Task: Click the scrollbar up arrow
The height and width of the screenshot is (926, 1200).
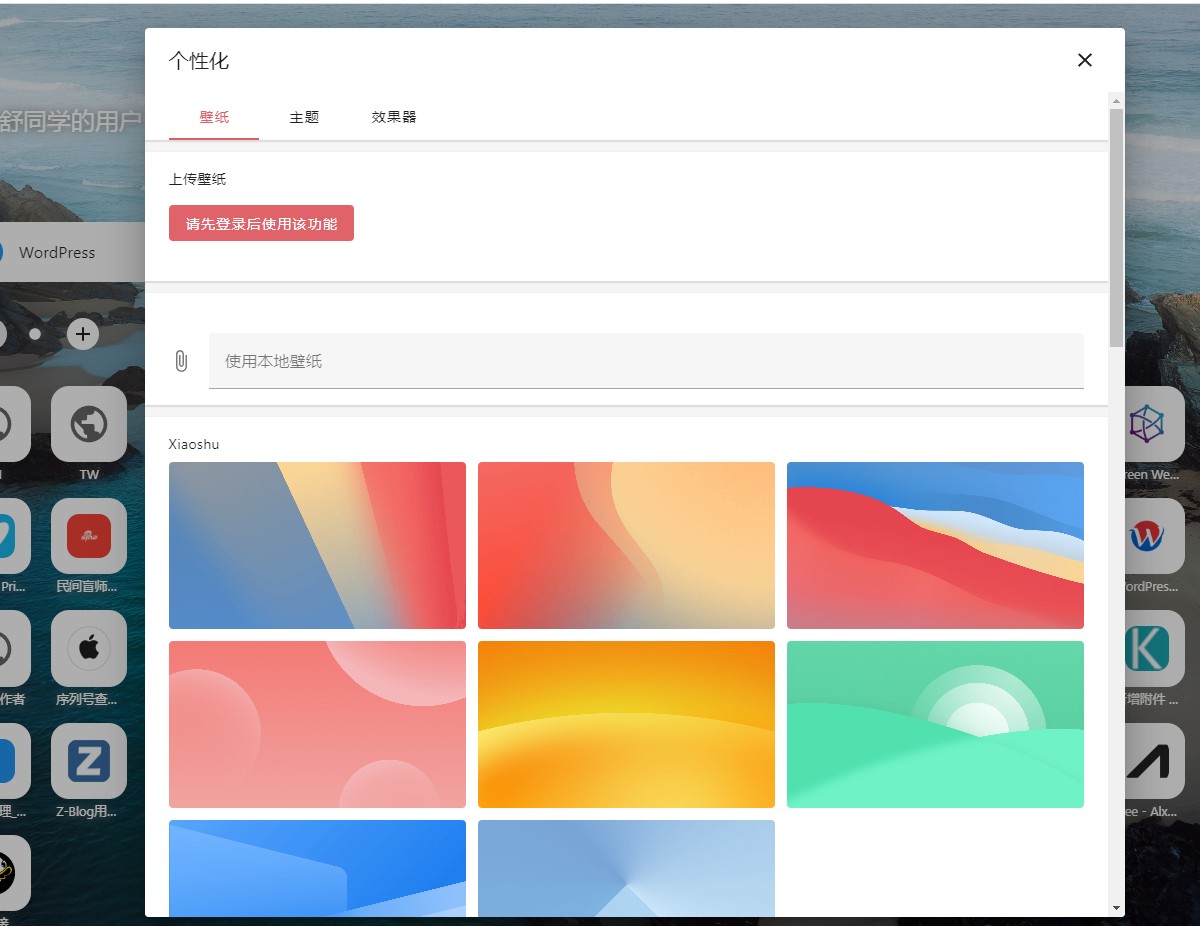Action: (1116, 100)
